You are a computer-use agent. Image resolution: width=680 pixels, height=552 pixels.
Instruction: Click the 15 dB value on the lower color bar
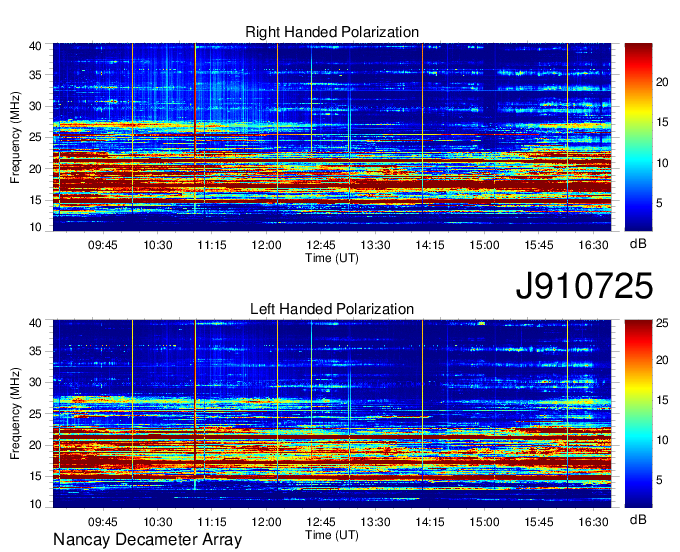662,400
